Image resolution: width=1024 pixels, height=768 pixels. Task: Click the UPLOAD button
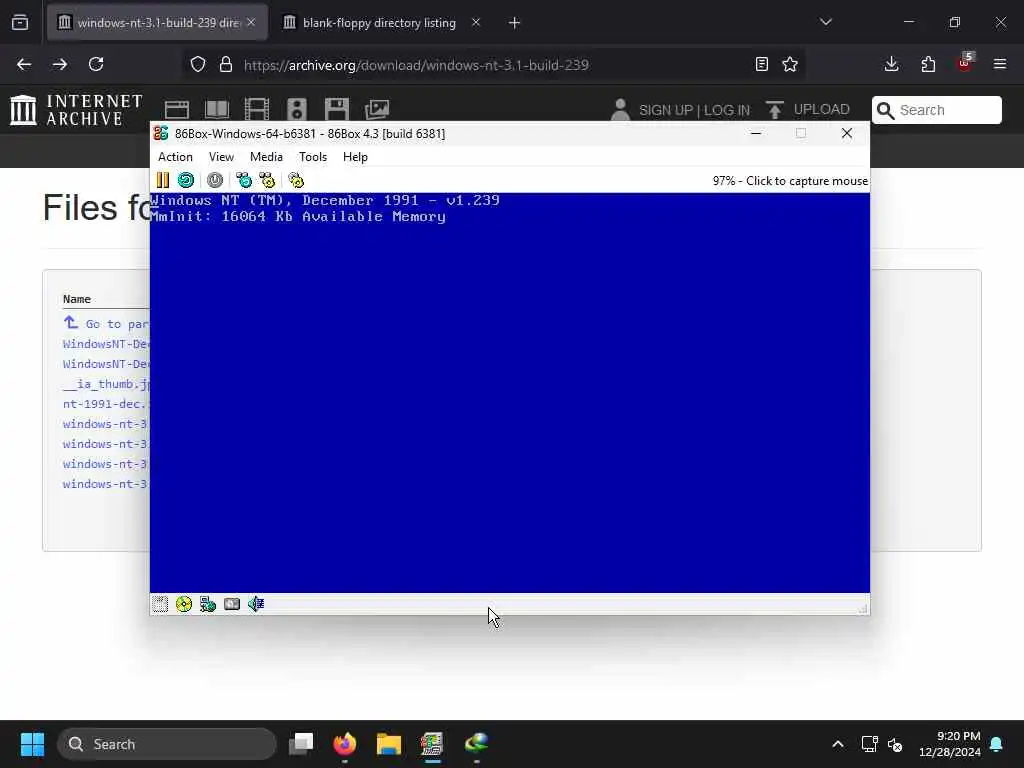click(x=808, y=109)
